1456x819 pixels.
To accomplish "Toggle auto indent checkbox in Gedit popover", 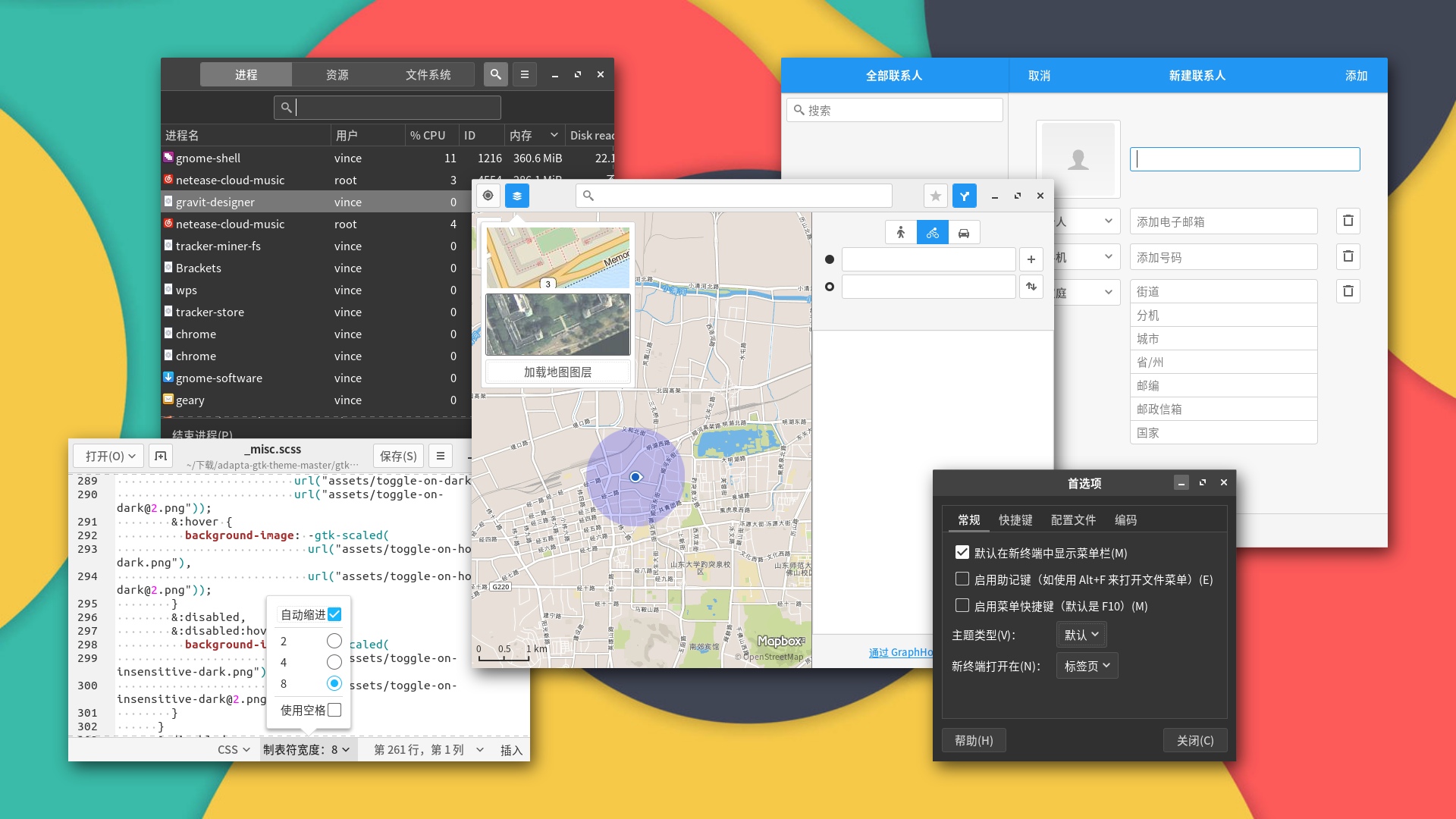I will (x=334, y=614).
